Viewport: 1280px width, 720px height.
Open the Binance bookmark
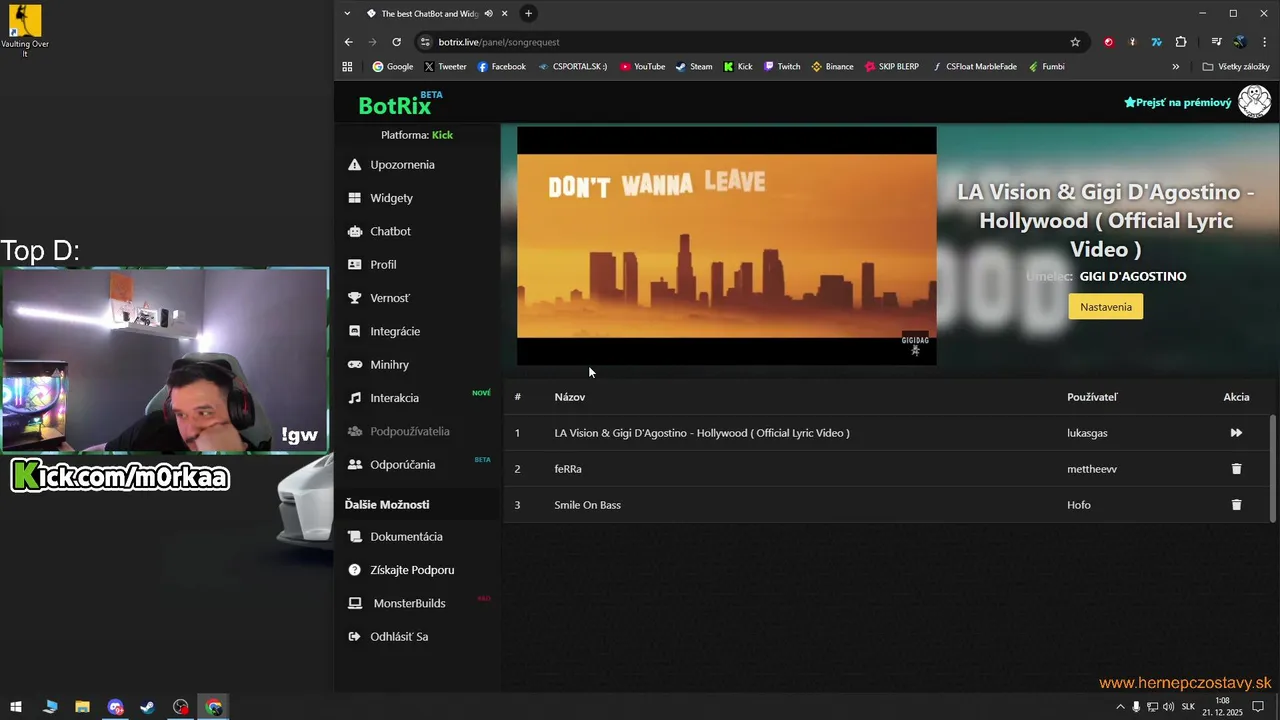coord(832,67)
